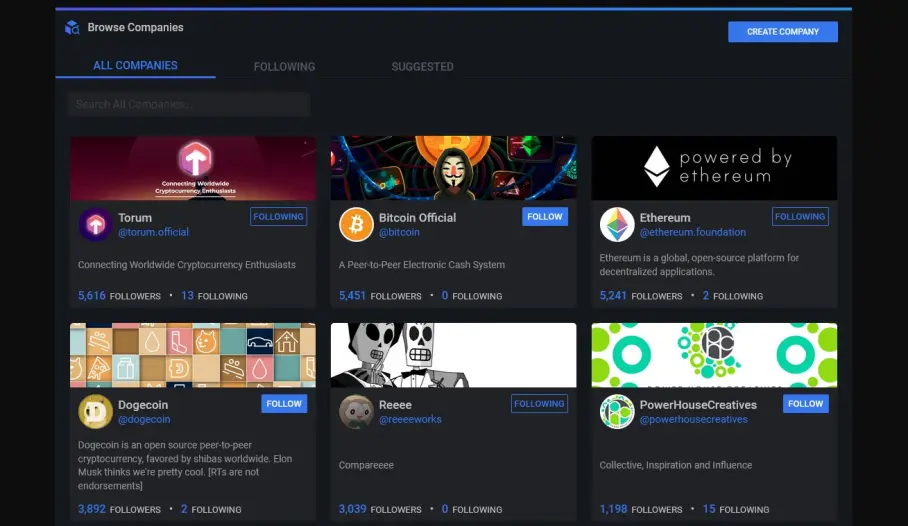Follow the Bitcoin Official company
Screen dimensions: 908x526
click(x=545, y=217)
